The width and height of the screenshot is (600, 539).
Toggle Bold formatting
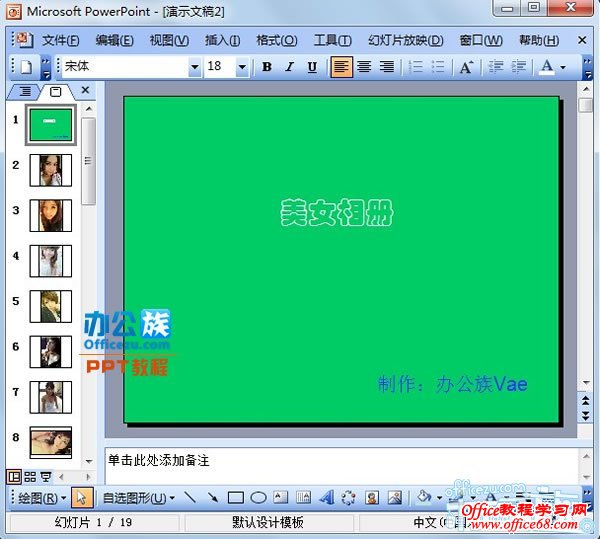(267, 67)
